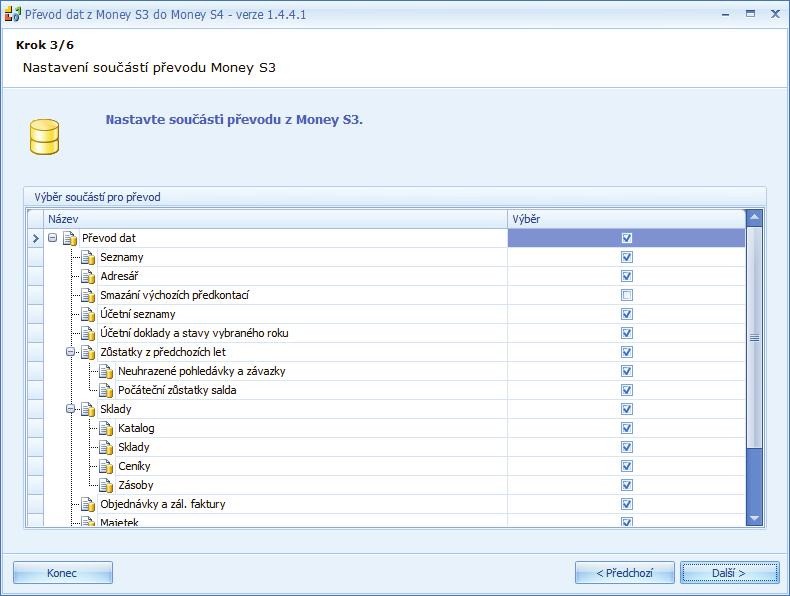Image resolution: width=790 pixels, height=596 pixels.
Task: Uncheck the Katalog checkbox
Action: 627,428
